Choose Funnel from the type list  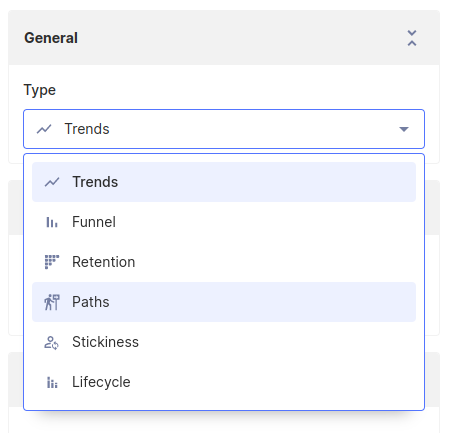[x=224, y=222]
